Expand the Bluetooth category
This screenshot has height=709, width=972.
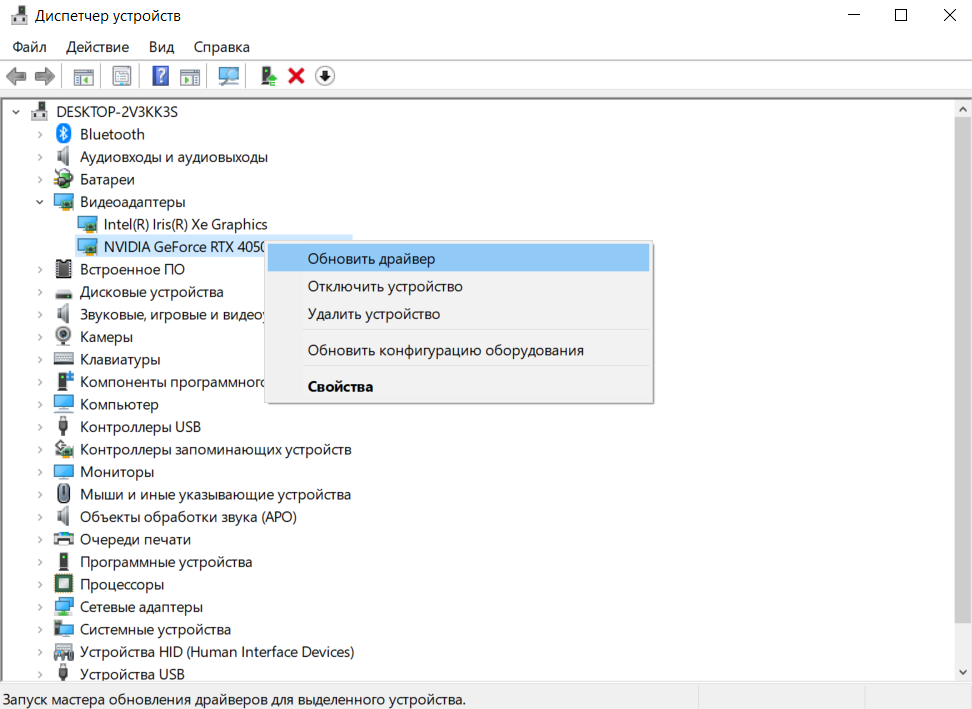[x=40, y=134]
